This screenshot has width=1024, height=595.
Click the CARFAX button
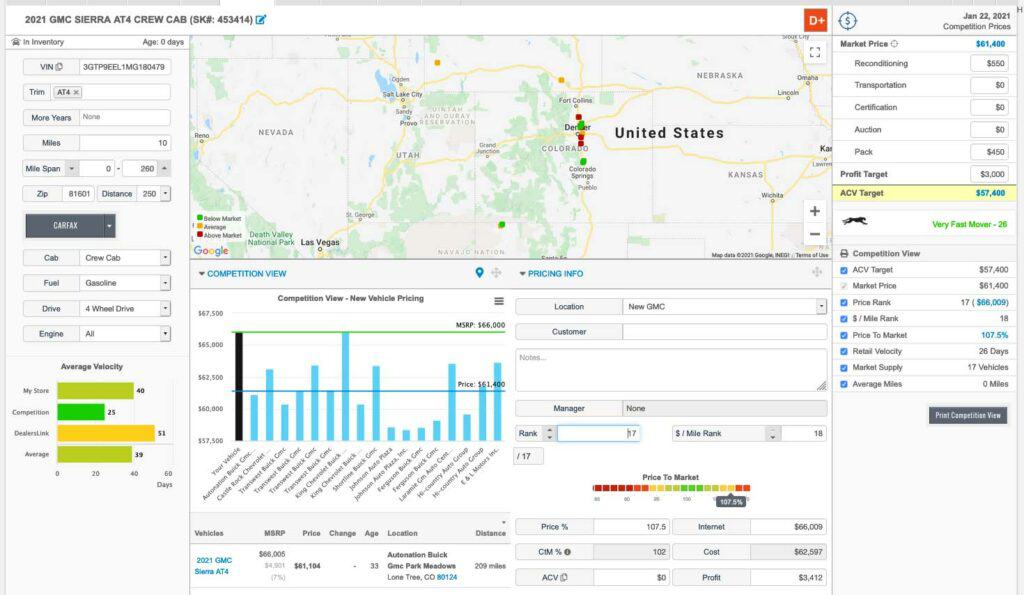click(65, 225)
